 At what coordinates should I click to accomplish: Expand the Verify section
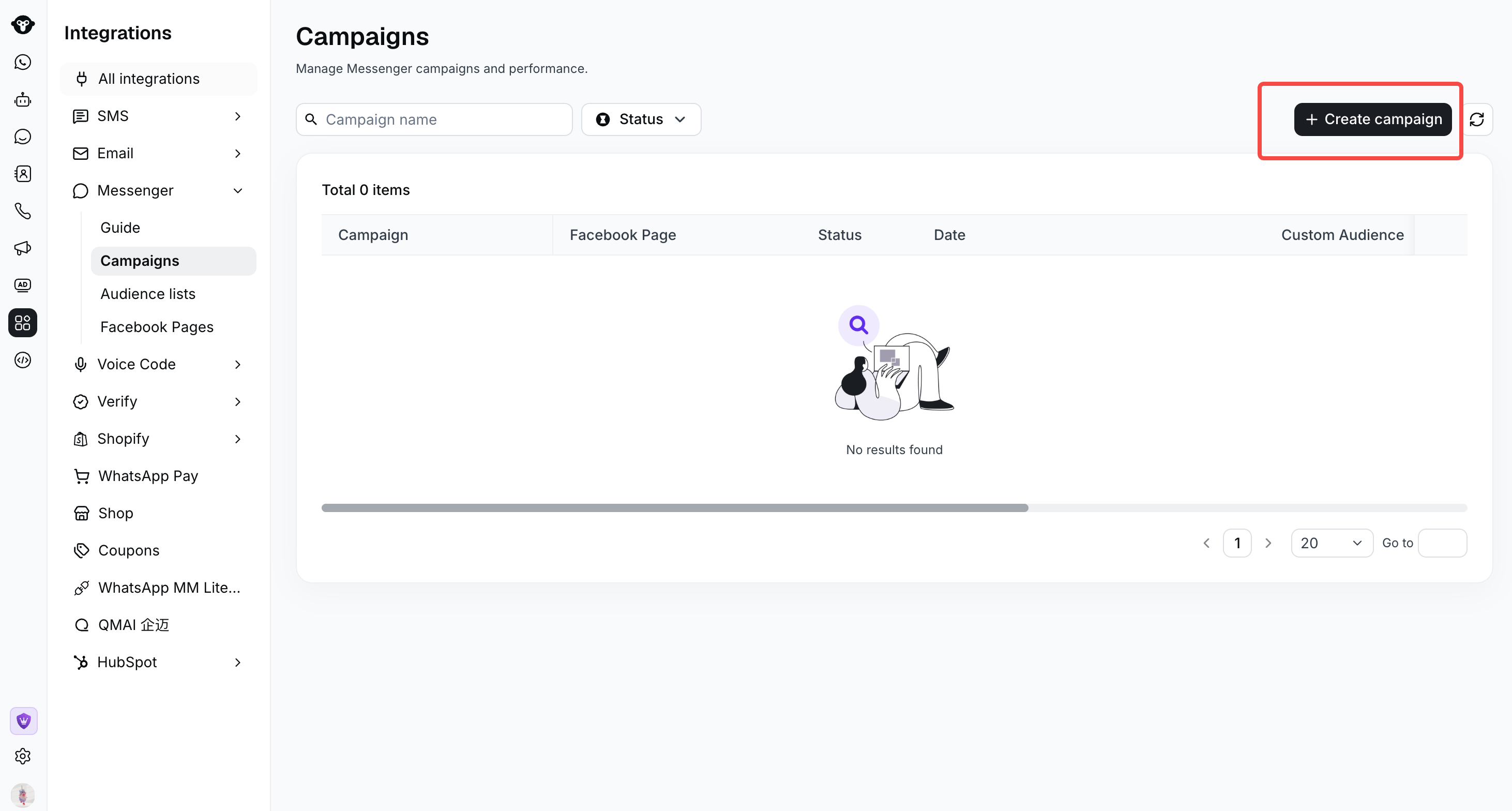(158, 402)
